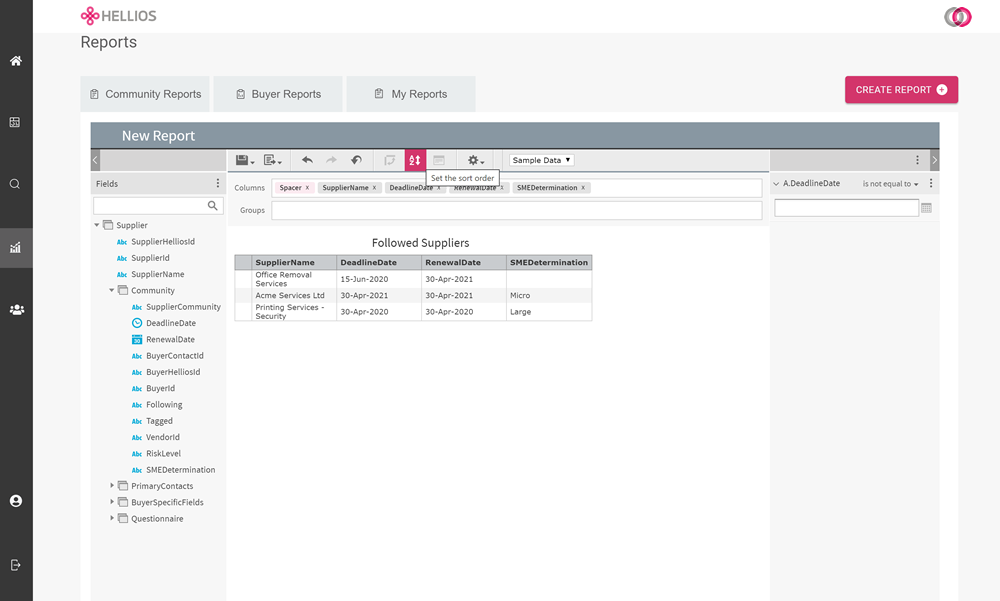Remove the Spacer column chip

point(307,188)
